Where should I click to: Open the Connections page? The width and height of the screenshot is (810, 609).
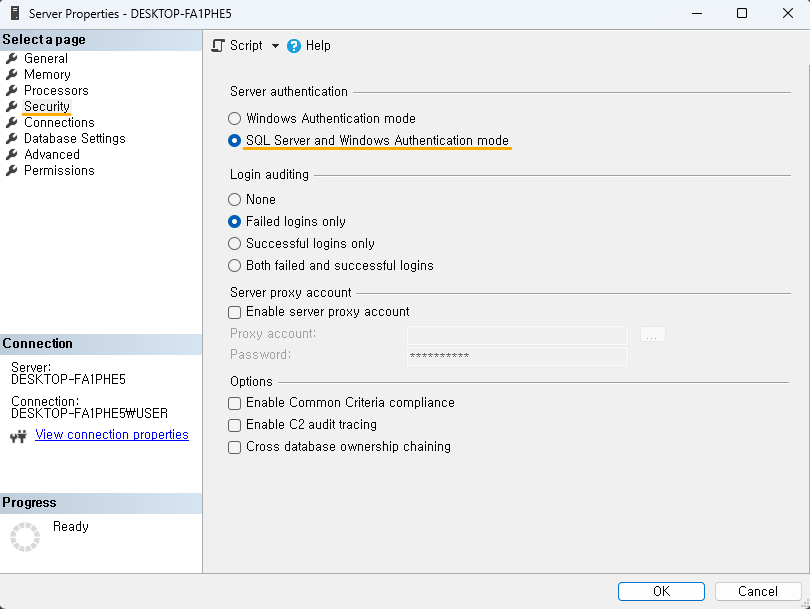pos(59,122)
